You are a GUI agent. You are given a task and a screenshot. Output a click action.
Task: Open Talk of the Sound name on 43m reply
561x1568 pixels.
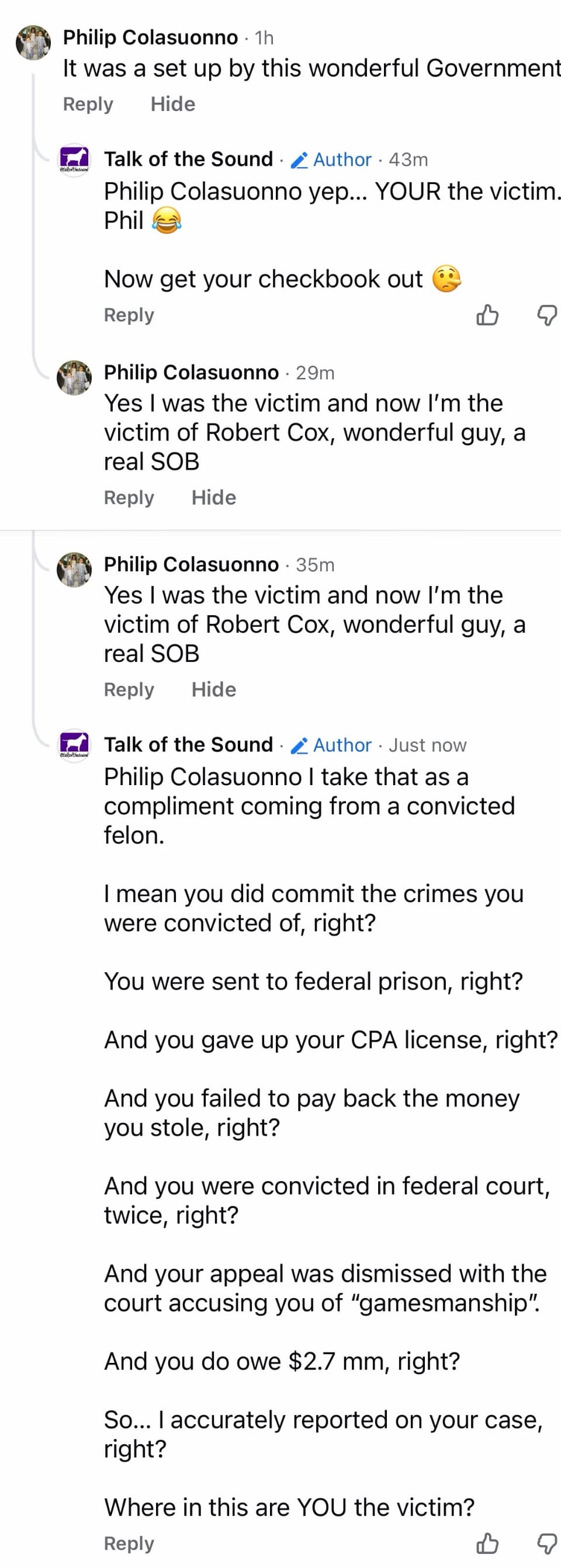pyautogui.click(x=188, y=159)
